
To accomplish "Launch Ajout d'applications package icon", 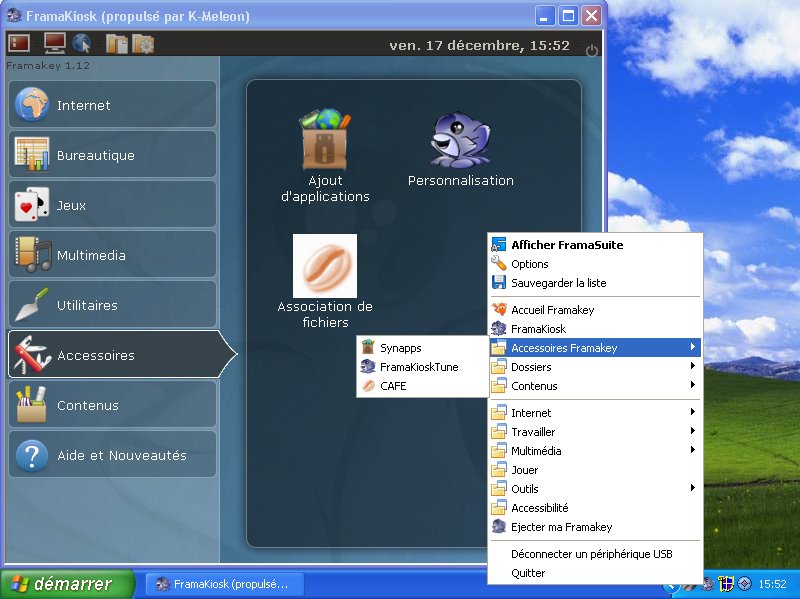I will pyautogui.click(x=325, y=139).
